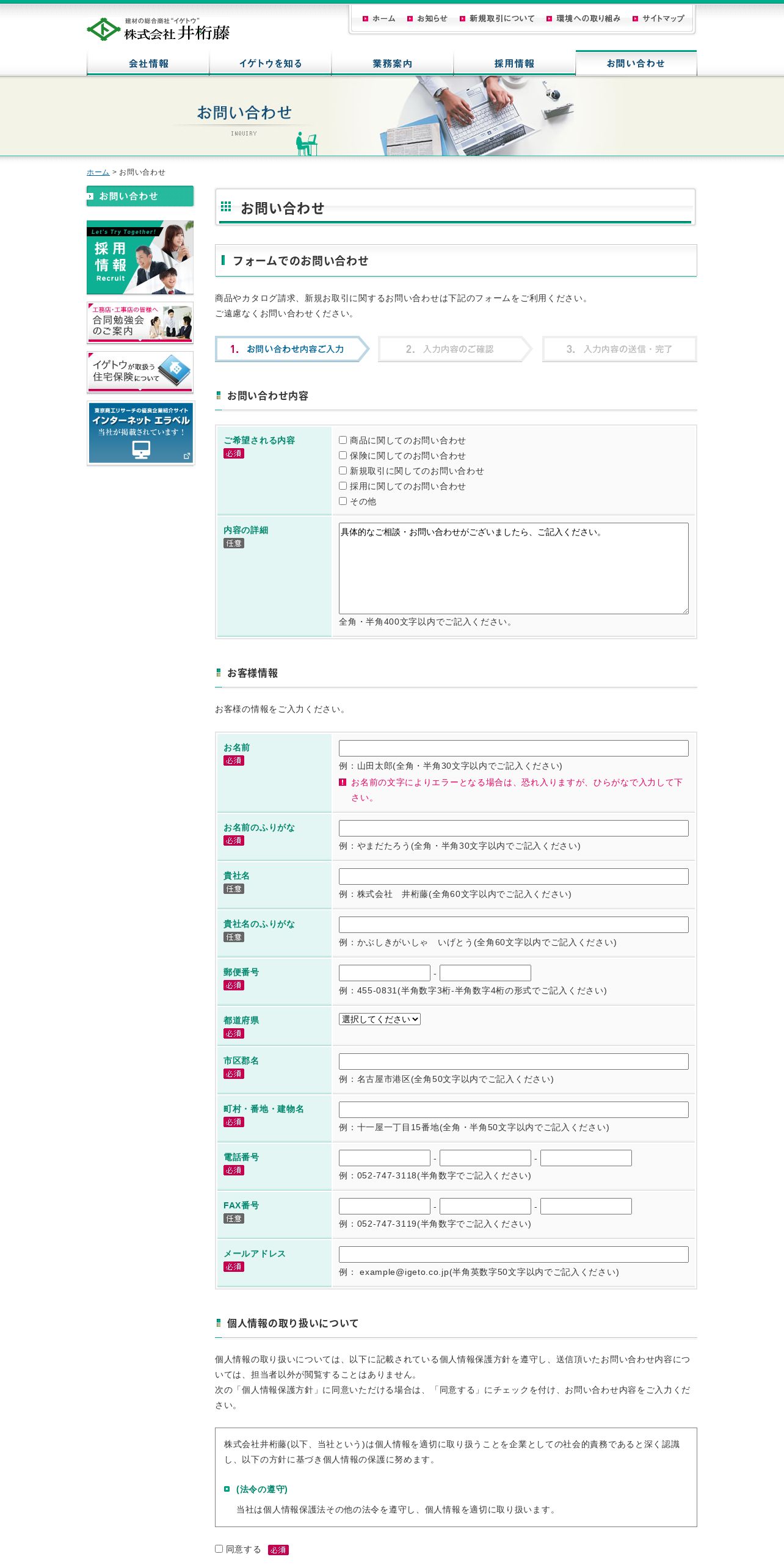Viewport: 784px width, 1568px height.
Task: Open the サイトマップ link
Action: [659, 19]
